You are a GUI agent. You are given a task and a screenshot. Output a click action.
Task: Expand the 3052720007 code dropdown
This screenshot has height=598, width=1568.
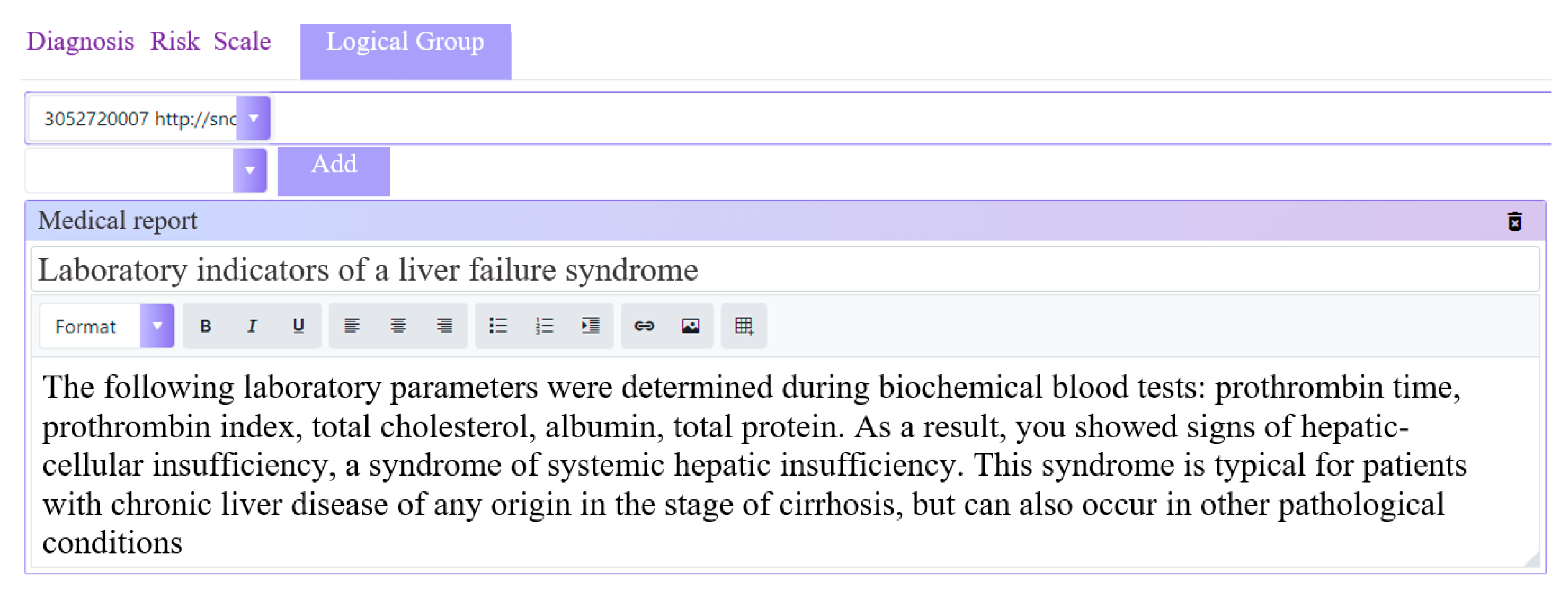(253, 118)
